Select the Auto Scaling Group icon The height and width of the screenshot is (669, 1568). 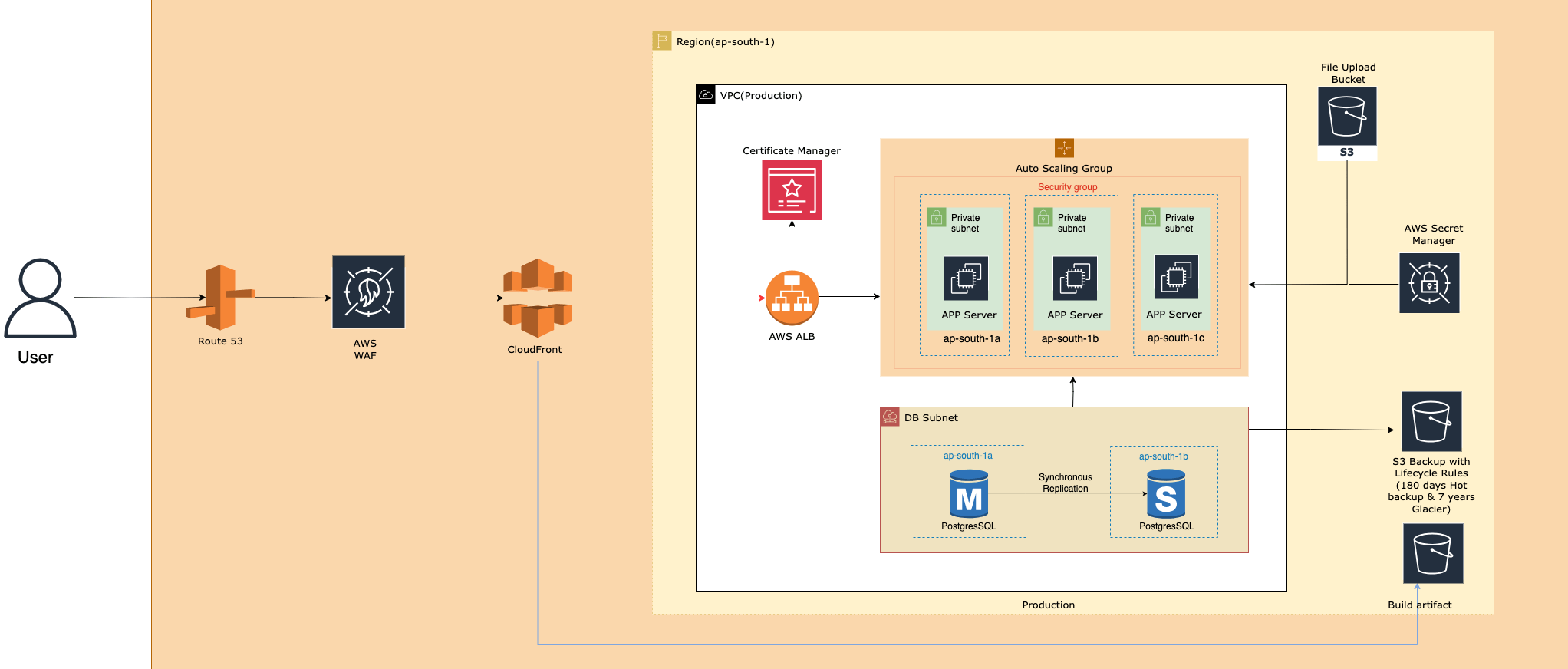click(x=1064, y=147)
